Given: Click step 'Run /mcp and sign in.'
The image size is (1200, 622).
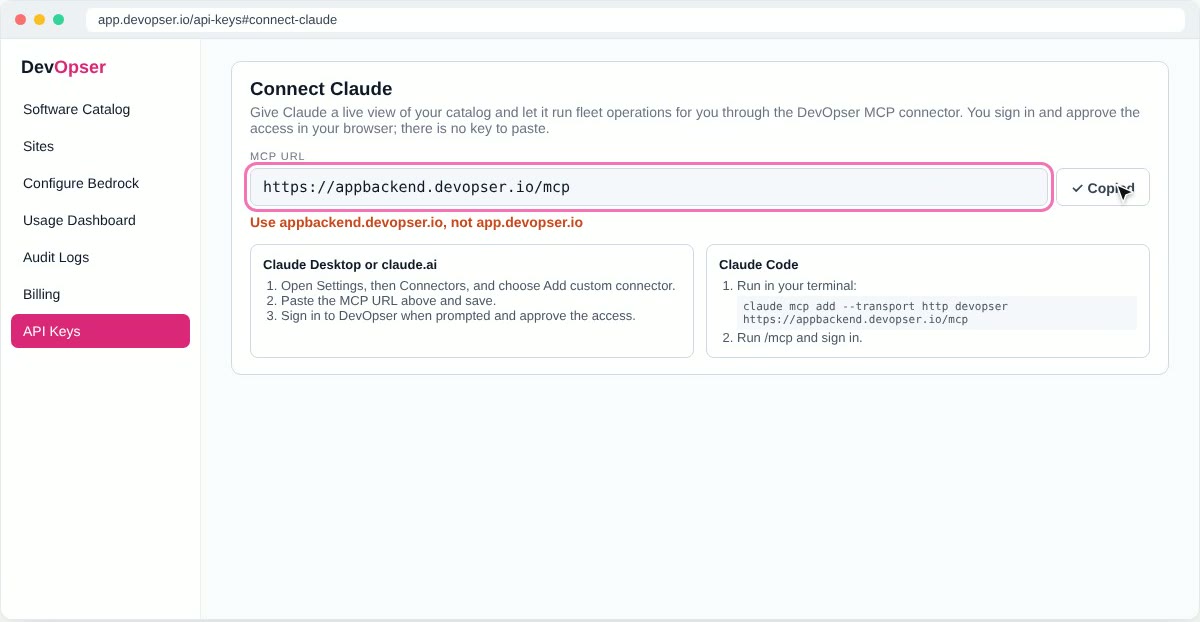Looking at the screenshot, I should click(799, 338).
